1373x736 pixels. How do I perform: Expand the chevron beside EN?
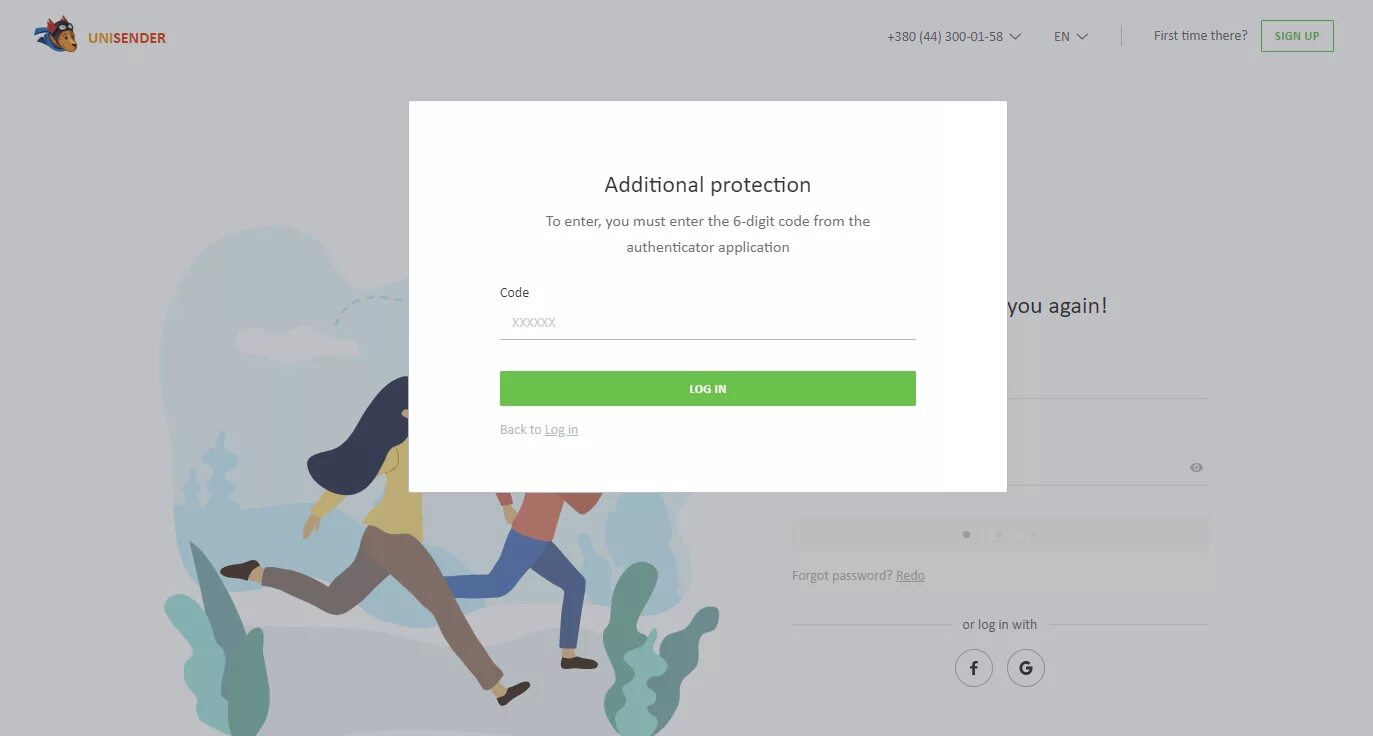[x=1082, y=37]
